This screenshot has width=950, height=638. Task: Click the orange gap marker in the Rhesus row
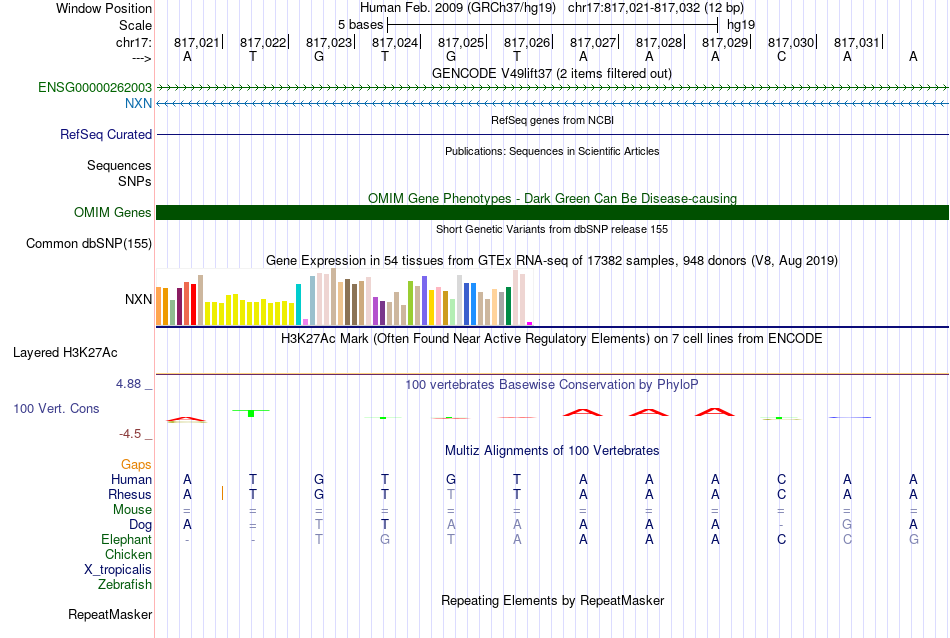click(x=222, y=493)
